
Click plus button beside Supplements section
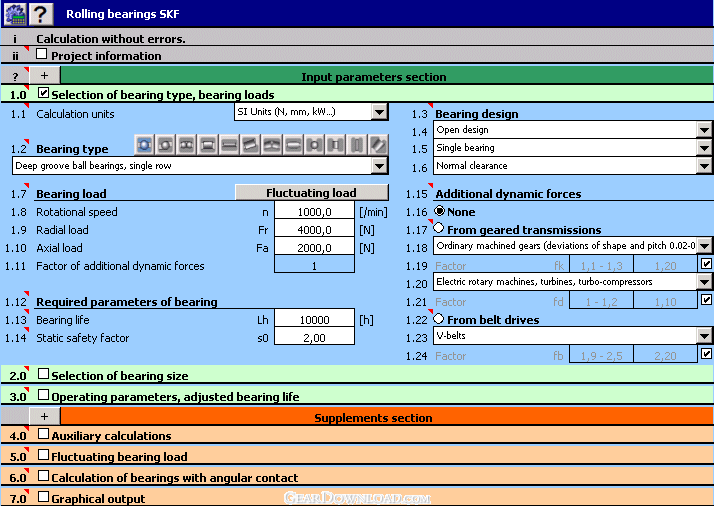[x=44, y=416]
